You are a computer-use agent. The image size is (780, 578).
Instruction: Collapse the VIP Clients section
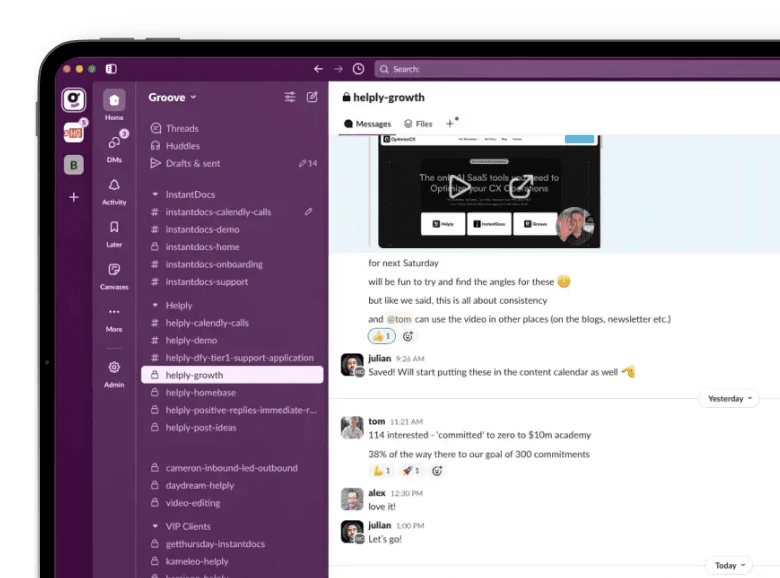pos(155,526)
